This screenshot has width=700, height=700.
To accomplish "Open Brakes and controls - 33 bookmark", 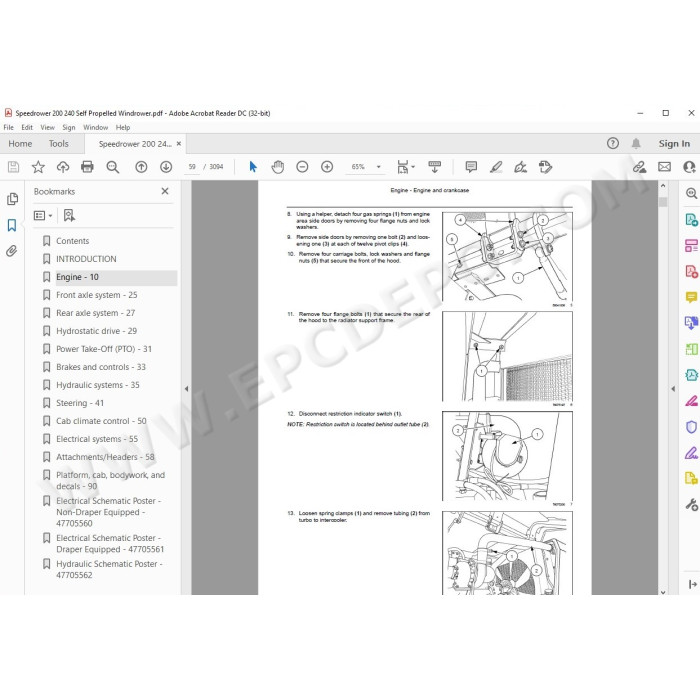I will (101, 367).
